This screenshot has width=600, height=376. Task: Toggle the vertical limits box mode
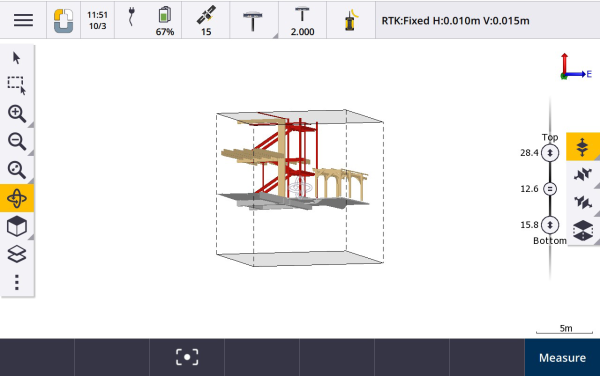(x=583, y=146)
